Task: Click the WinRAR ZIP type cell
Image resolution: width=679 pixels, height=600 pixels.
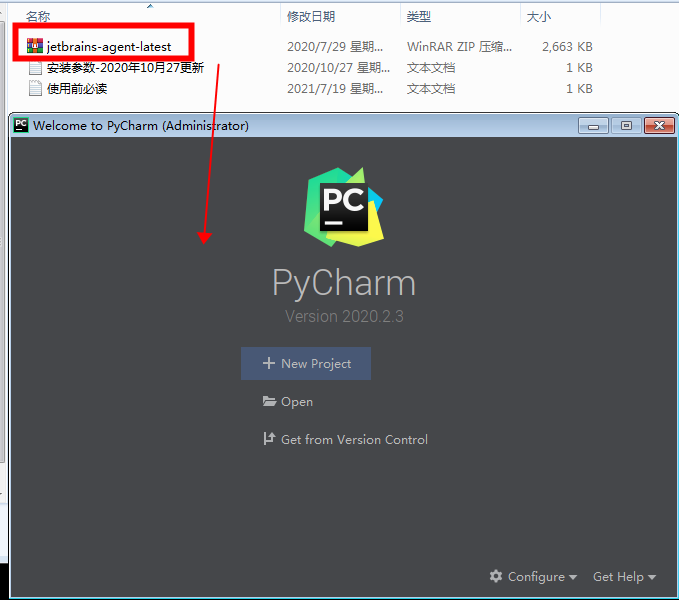Action: 459,46
